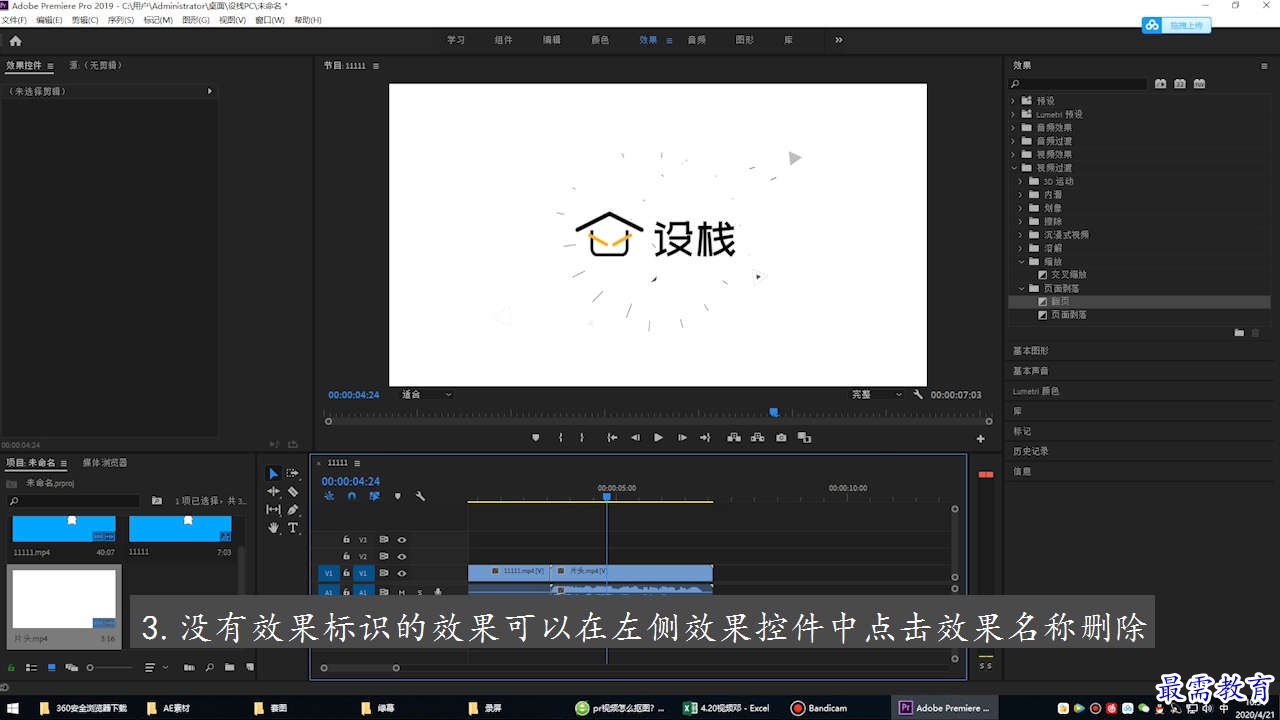Toggle V3 track output eye

click(401, 539)
